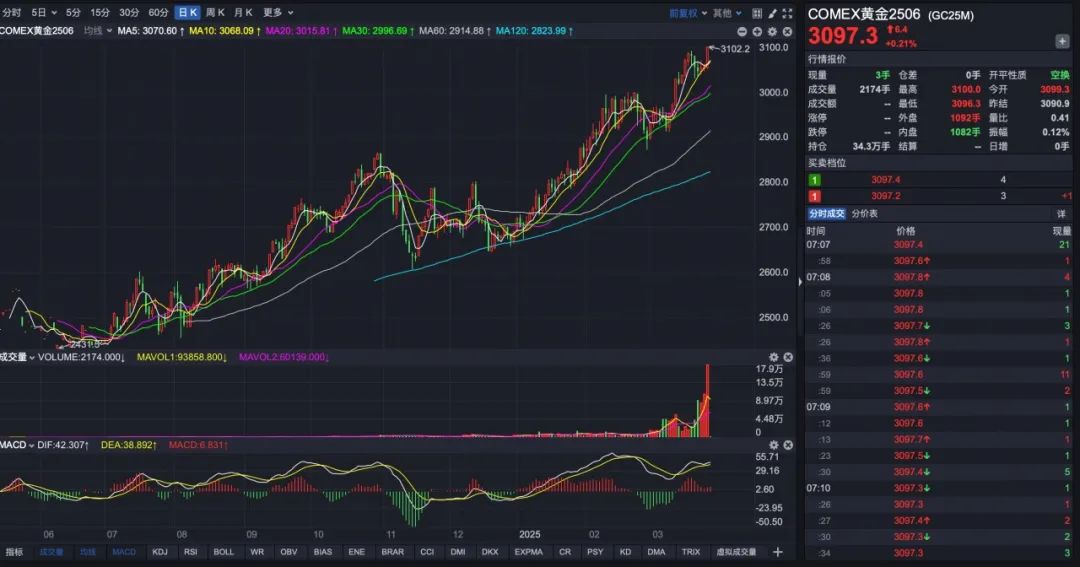Switch to 周K weekly chart tab
This screenshot has width=1080, height=567.
click(x=215, y=13)
